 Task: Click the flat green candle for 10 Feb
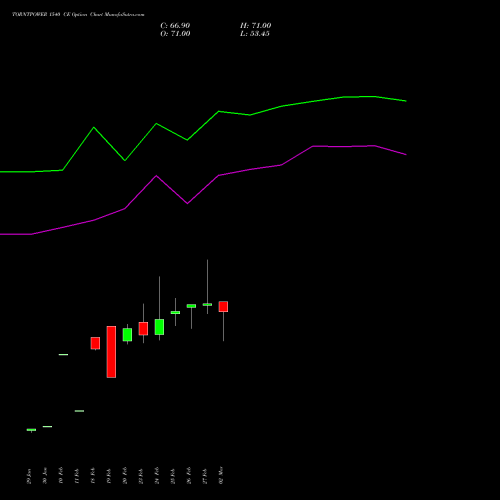[63, 354]
